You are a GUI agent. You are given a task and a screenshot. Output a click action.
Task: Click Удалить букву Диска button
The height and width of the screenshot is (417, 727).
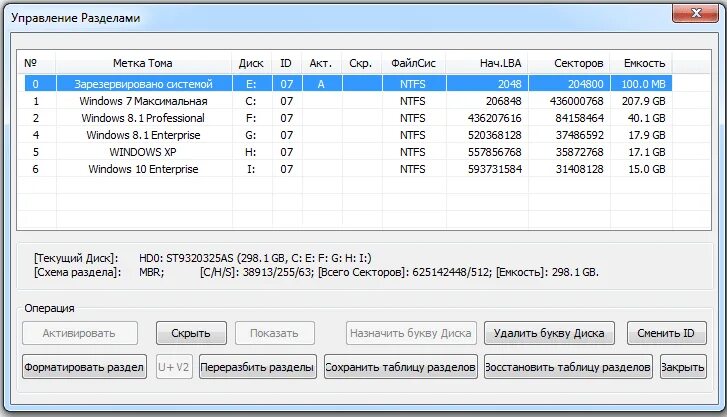(x=549, y=333)
